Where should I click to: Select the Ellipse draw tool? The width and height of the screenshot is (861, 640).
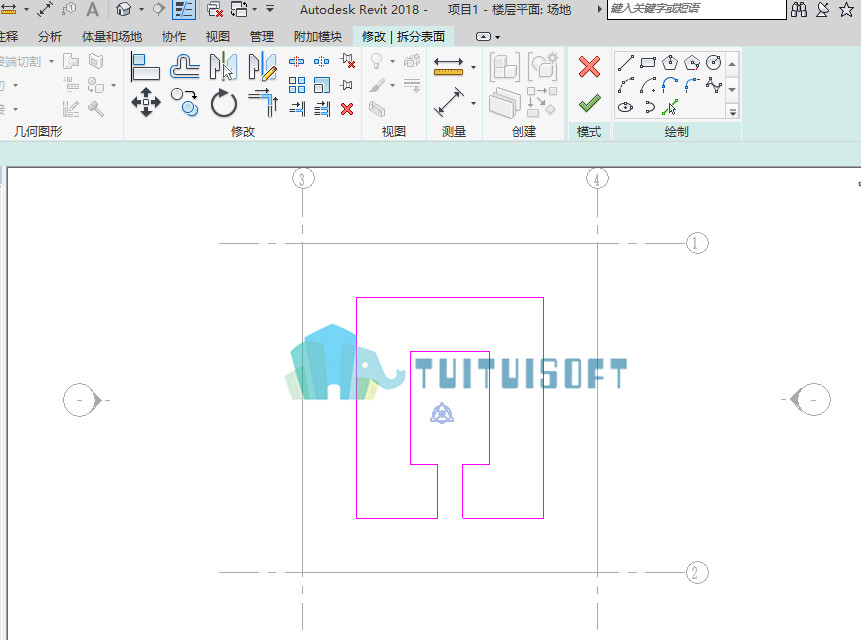(x=625, y=108)
